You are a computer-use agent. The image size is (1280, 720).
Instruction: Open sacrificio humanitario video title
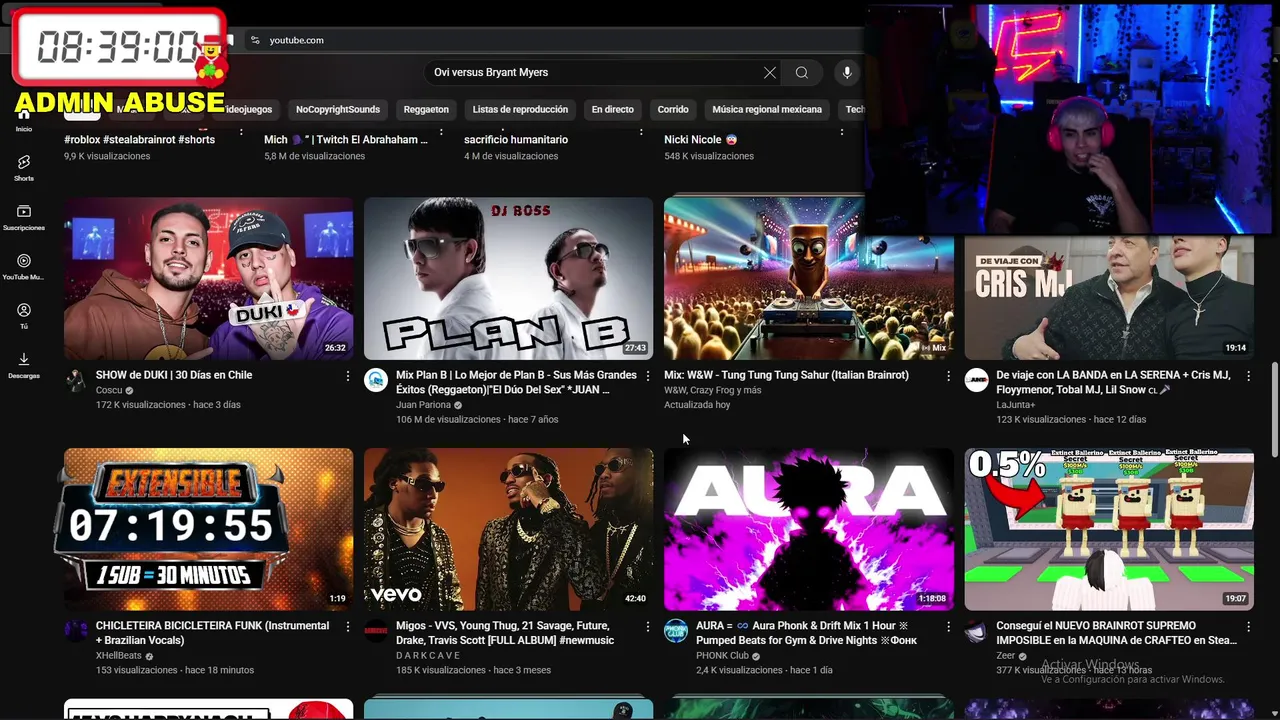pyautogui.click(x=516, y=140)
